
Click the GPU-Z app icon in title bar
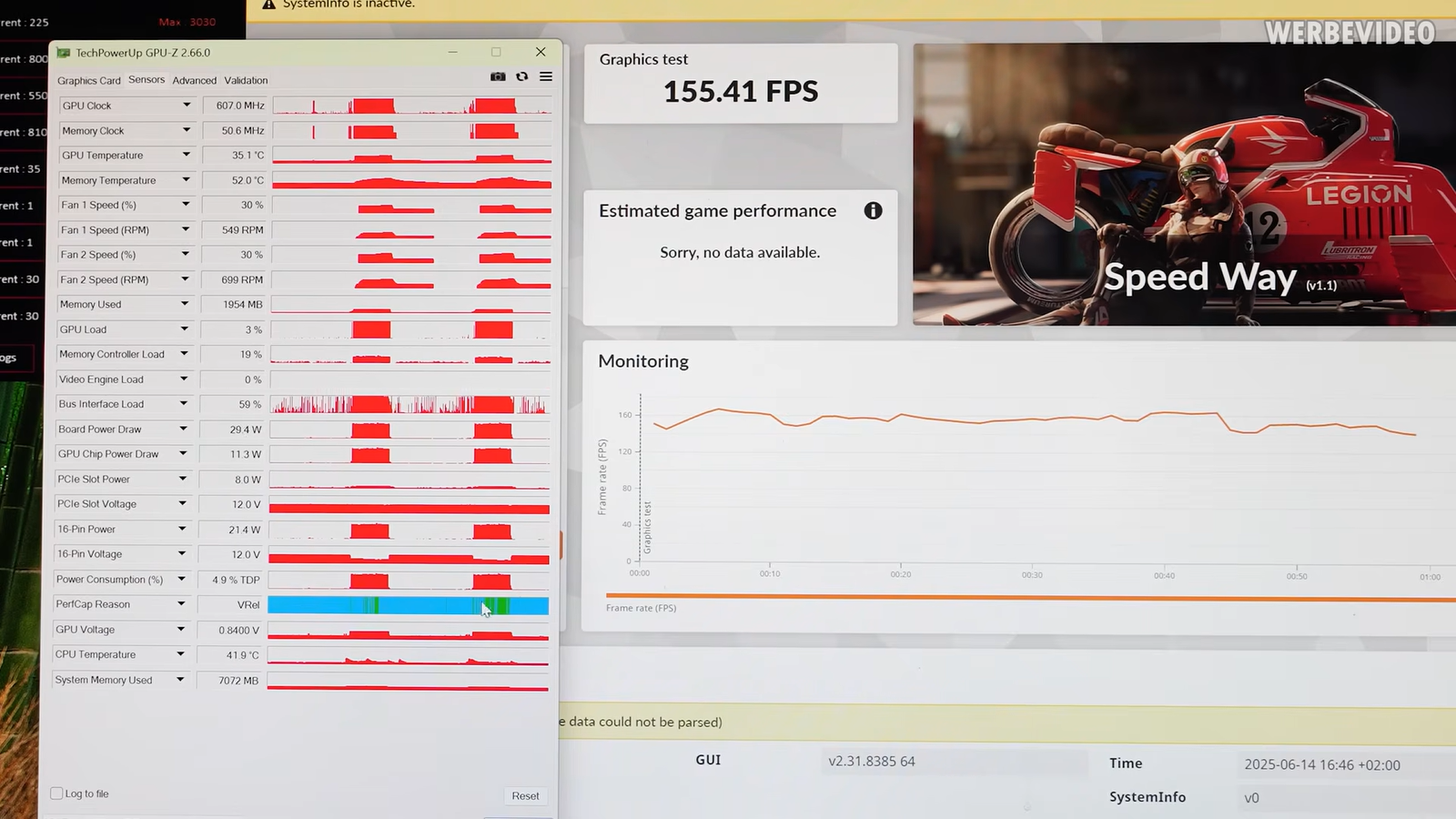point(64,53)
